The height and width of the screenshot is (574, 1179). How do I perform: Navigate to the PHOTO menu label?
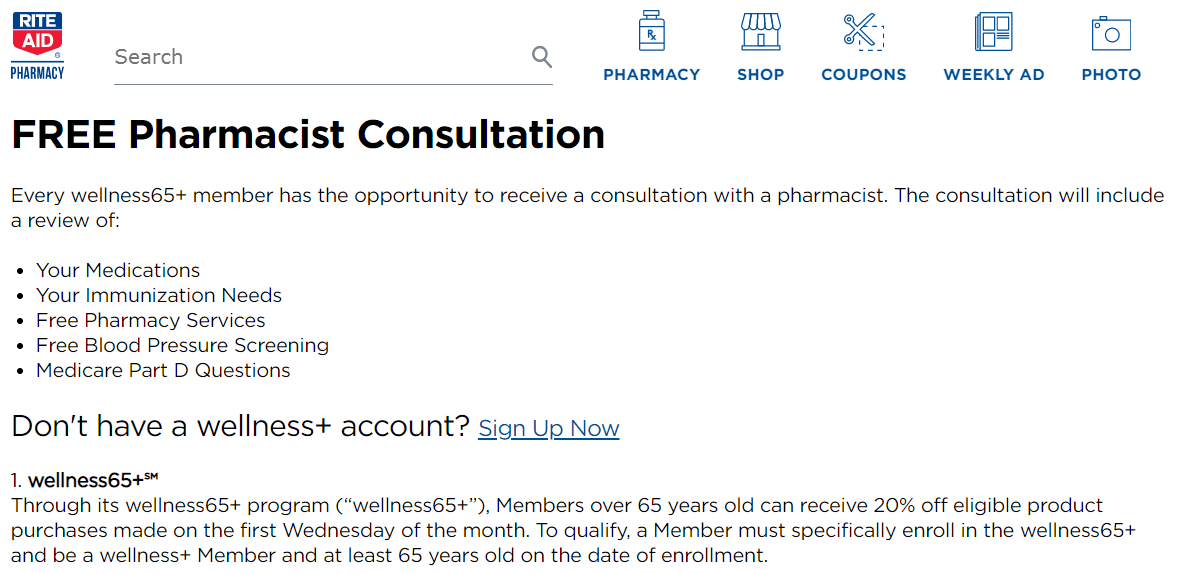click(x=1111, y=74)
